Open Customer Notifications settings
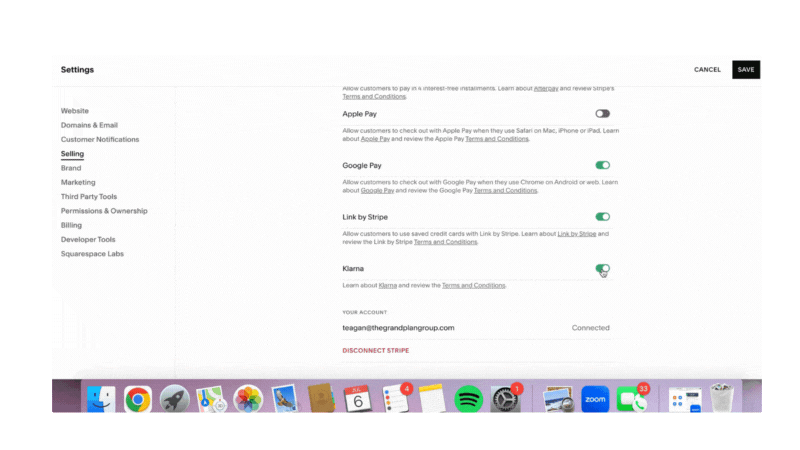The width and height of the screenshot is (800, 450). [x=100, y=139]
